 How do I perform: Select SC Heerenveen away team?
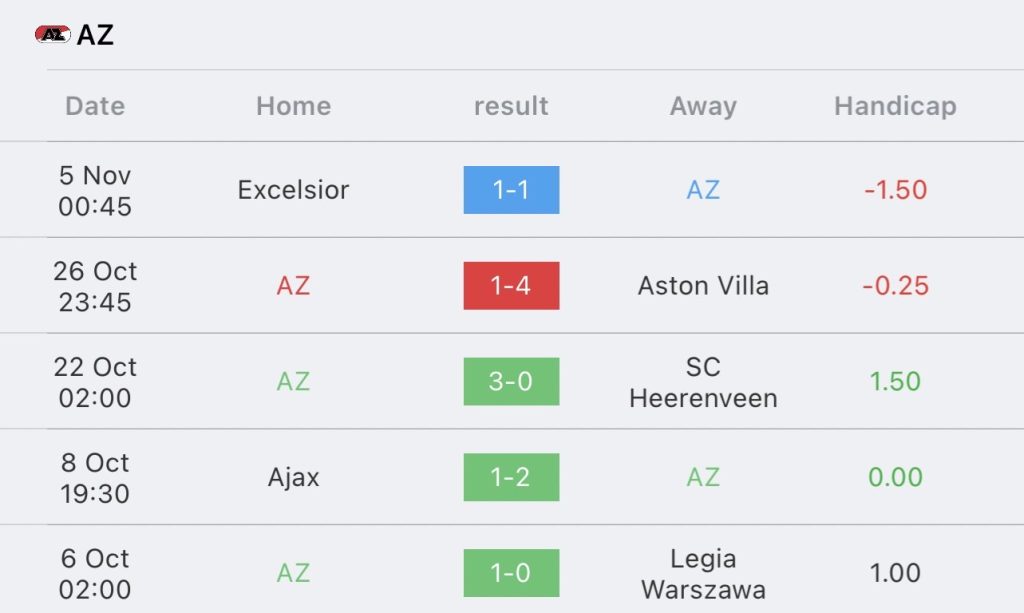pyautogui.click(x=703, y=382)
